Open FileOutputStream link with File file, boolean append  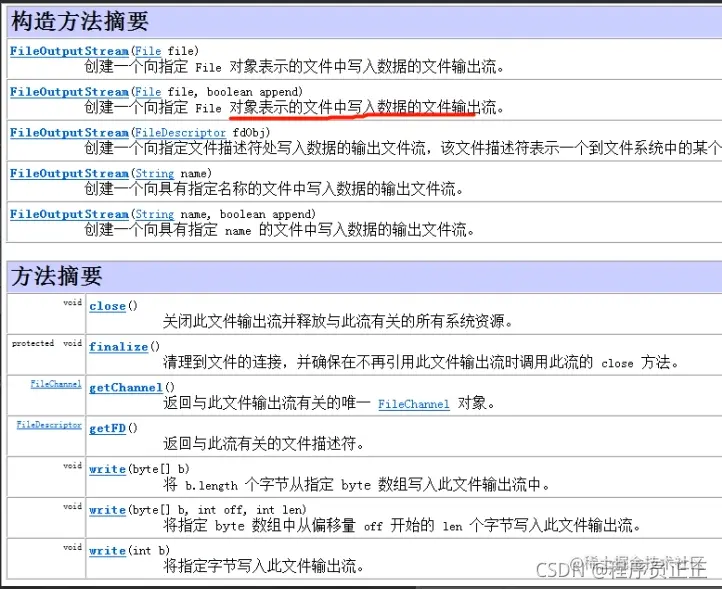tap(70, 92)
